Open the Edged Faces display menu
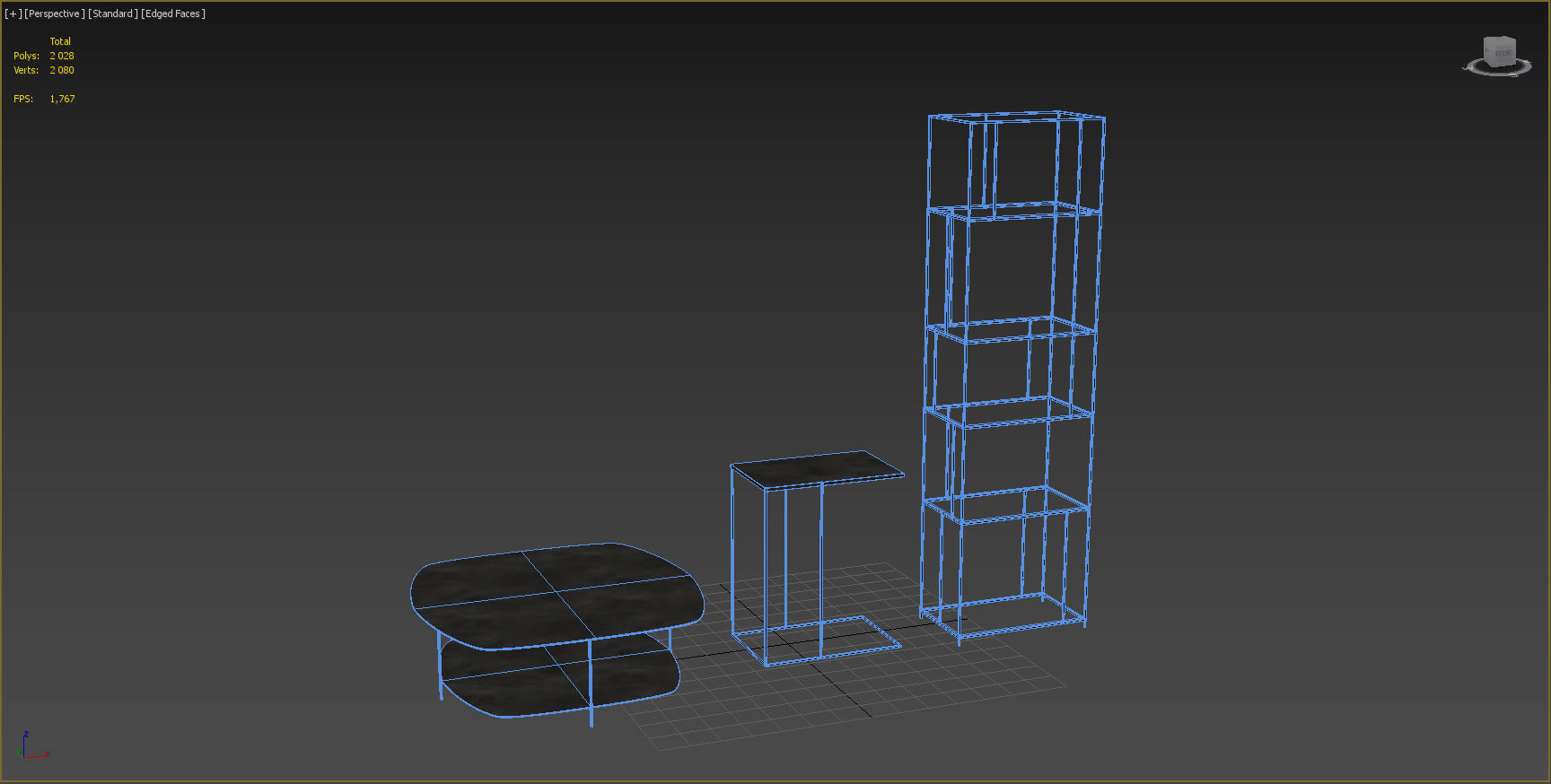1551x784 pixels. 173,13
